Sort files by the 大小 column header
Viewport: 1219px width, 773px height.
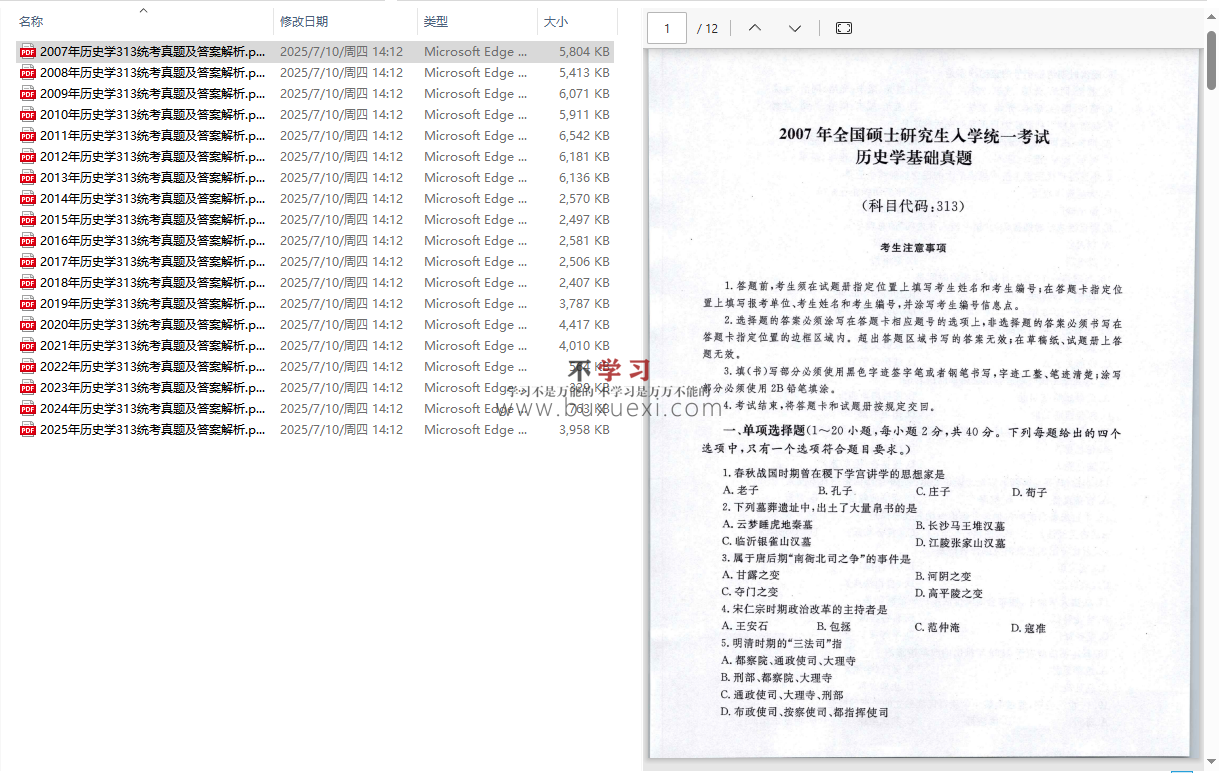(x=556, y=21)
